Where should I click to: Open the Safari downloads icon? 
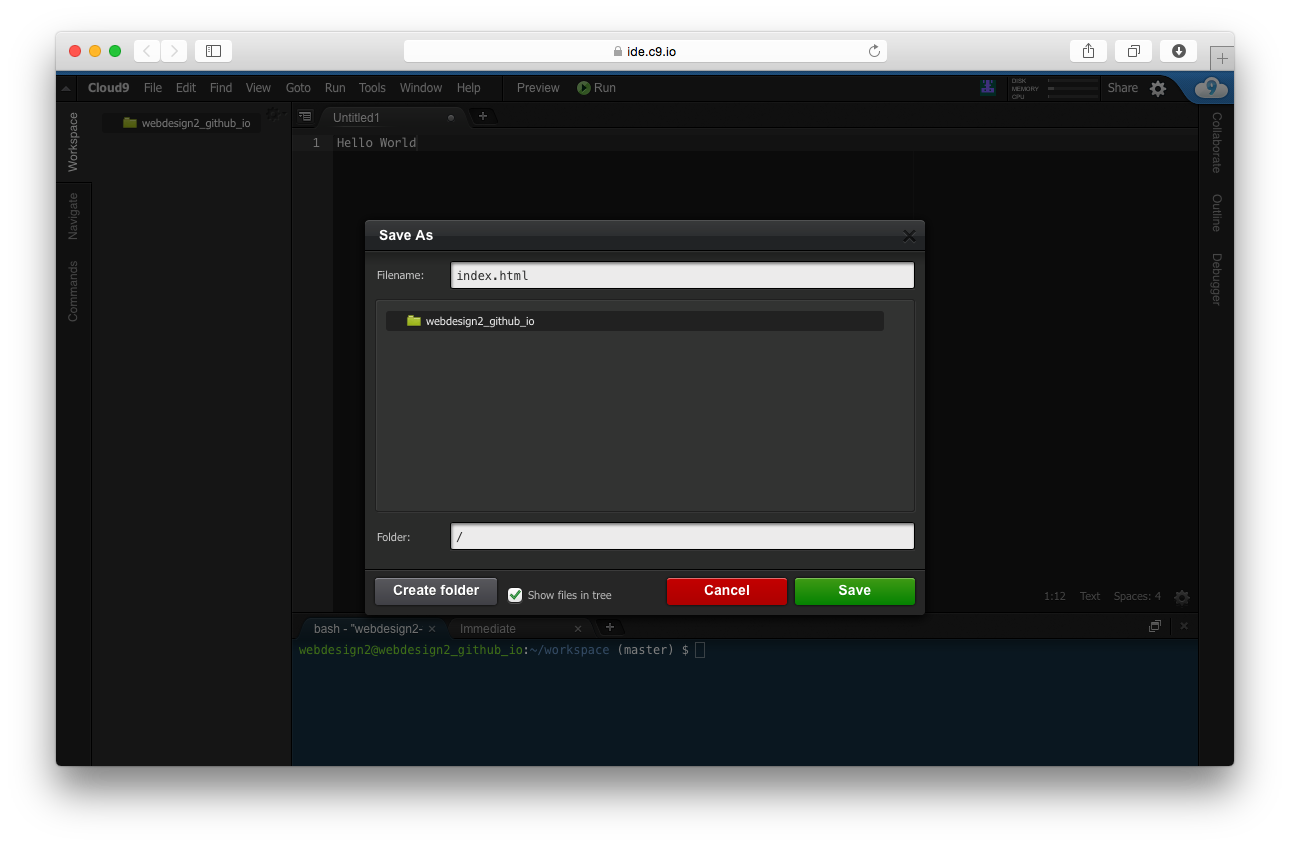coord(1179,51)
